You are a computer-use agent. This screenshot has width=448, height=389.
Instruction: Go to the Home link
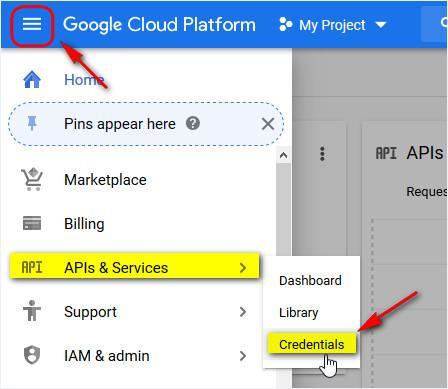84,80
